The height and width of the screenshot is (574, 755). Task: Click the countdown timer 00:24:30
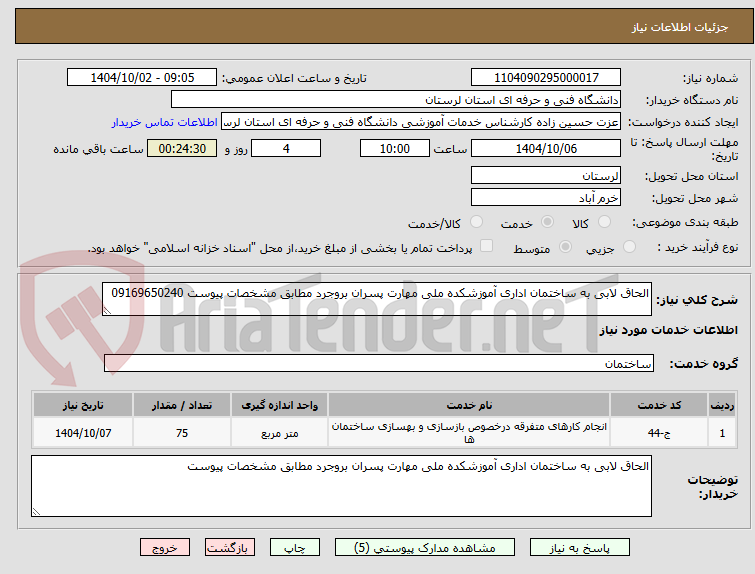coord(182,148)
